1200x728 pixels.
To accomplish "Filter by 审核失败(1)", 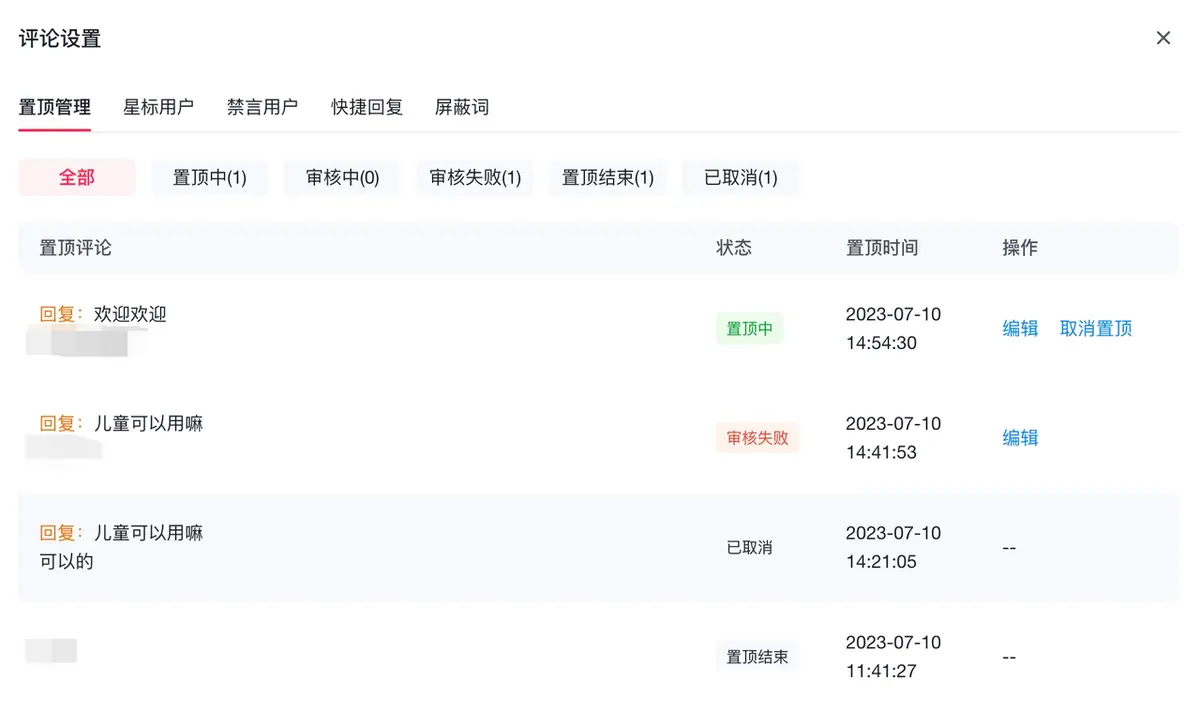I will [475, 177].
